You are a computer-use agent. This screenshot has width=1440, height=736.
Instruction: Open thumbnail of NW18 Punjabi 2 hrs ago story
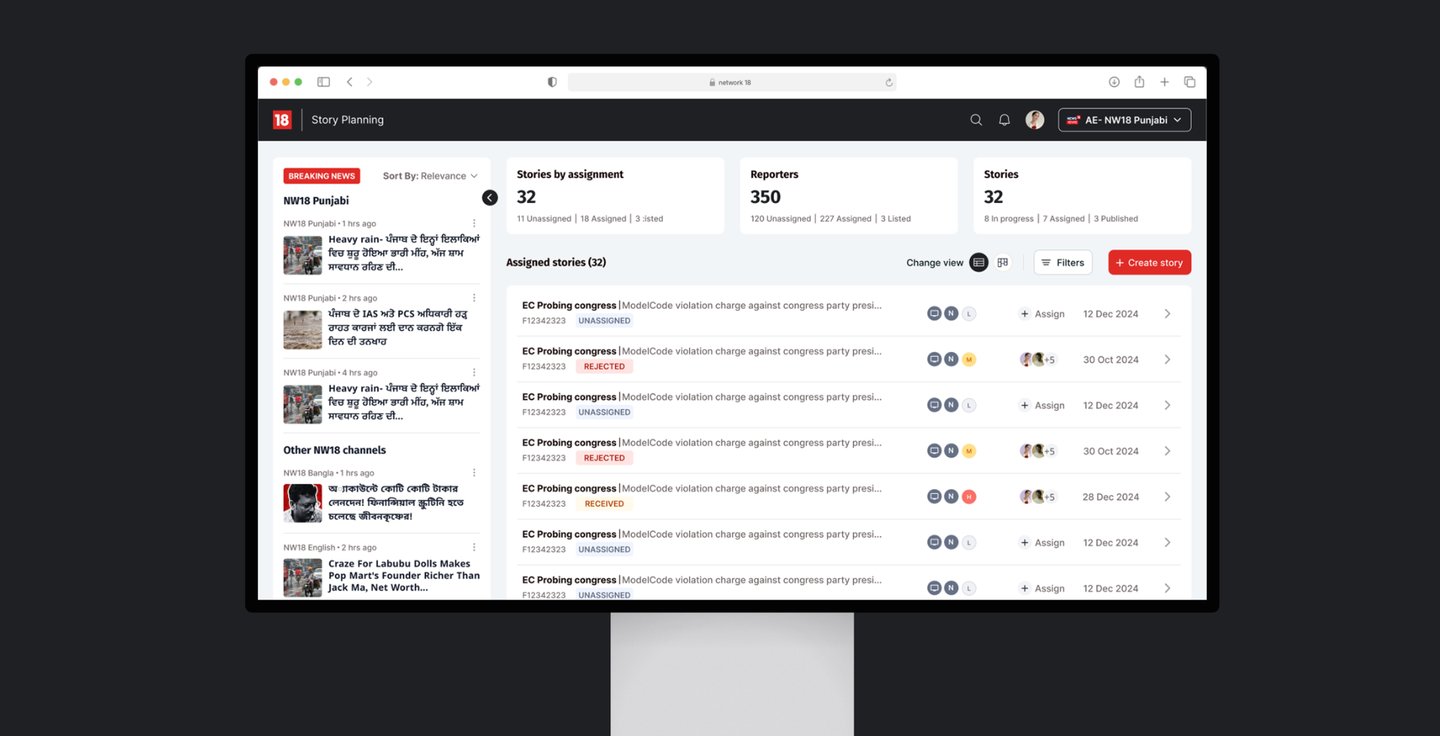click(x=302, y=329)
